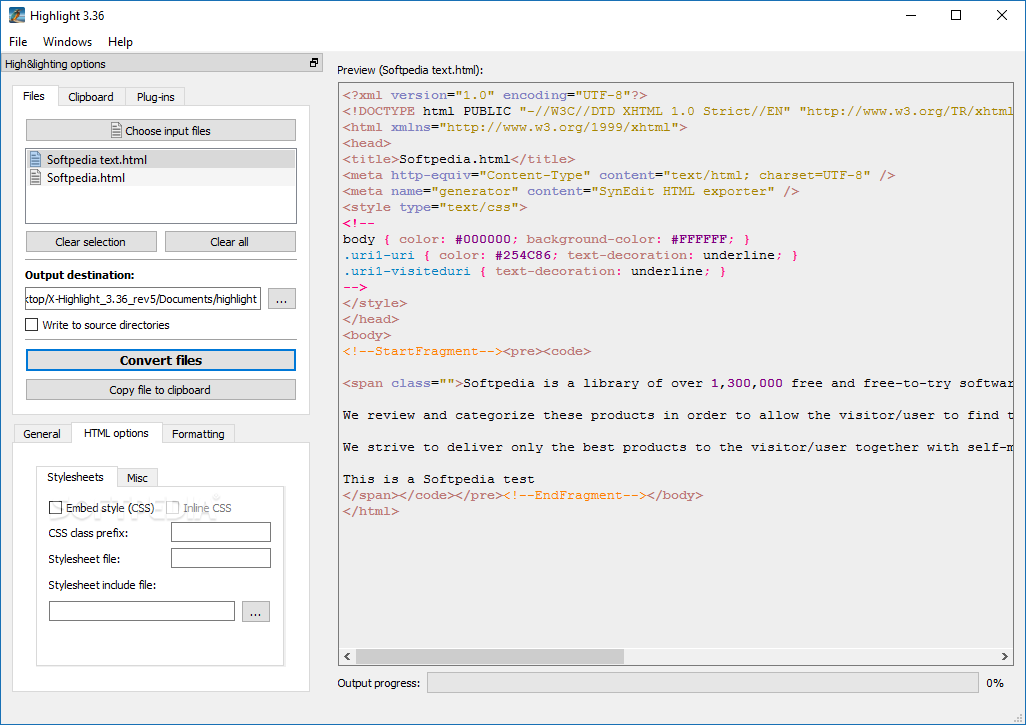Image resolution: width=1026 pixels, height=725 pixels.
Task: Click the Output destination label
Action: [x=79, y=275]
